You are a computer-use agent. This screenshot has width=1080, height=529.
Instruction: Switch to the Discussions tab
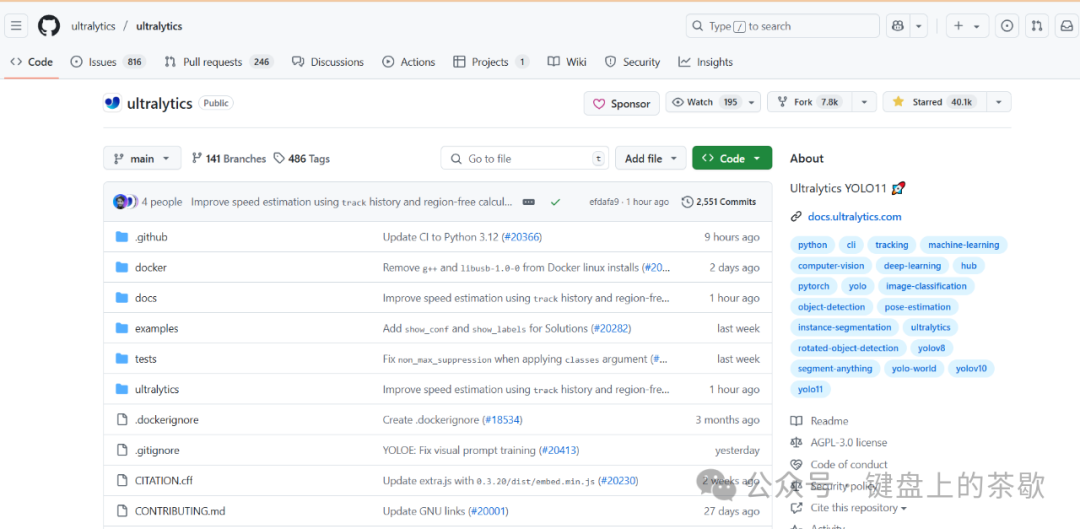coord(328,62)
